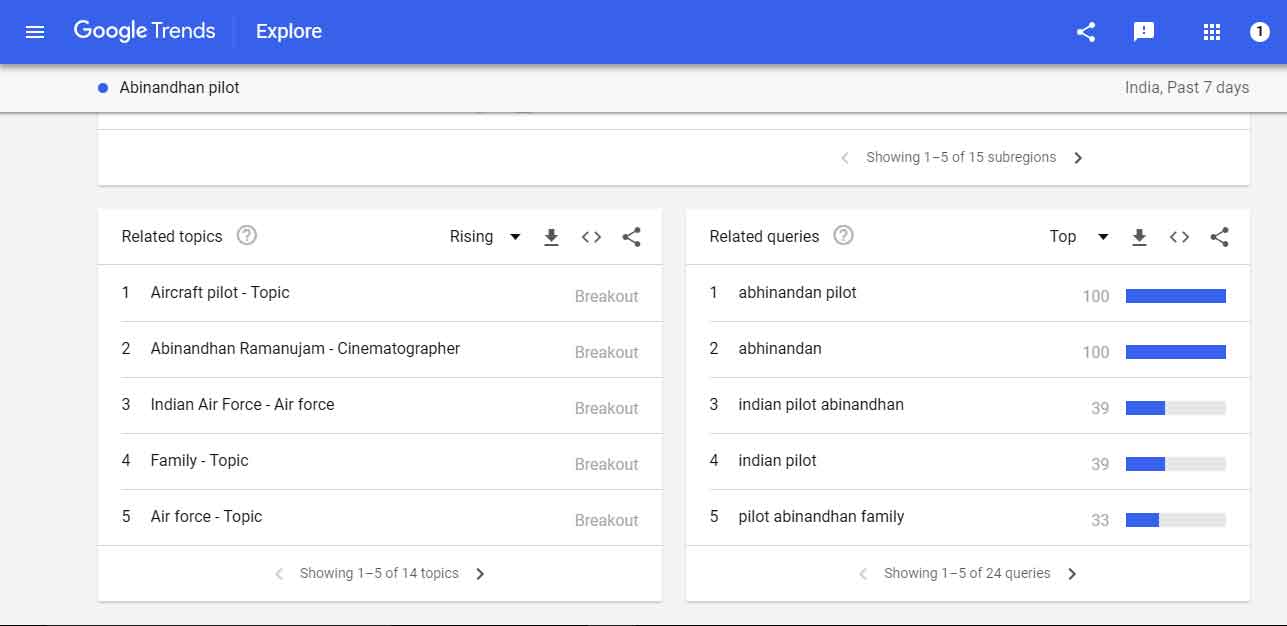
Task: Open help for Related topics
Action: click(247, 236)
